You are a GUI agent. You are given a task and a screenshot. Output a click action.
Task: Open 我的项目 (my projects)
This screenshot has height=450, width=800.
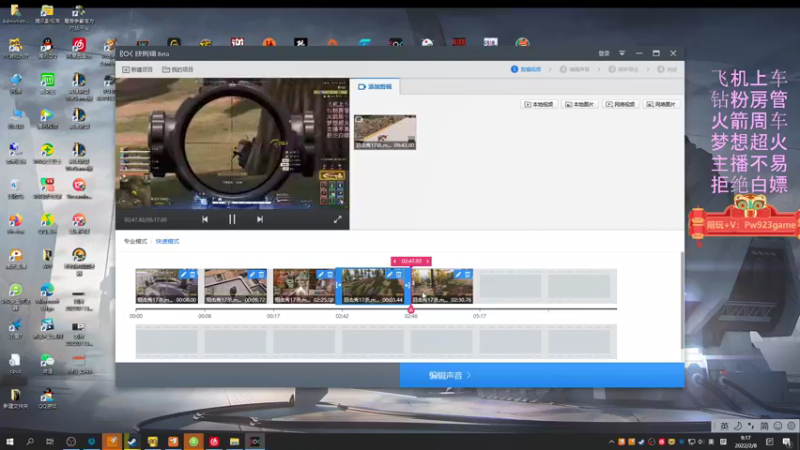click(x=178, y=69)
